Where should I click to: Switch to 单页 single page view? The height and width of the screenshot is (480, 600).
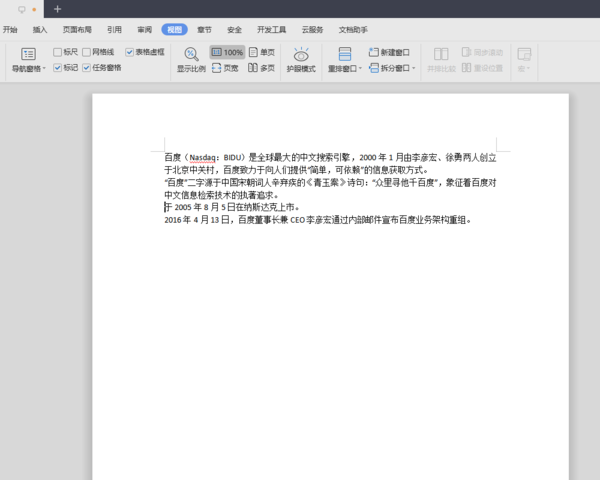262,52
